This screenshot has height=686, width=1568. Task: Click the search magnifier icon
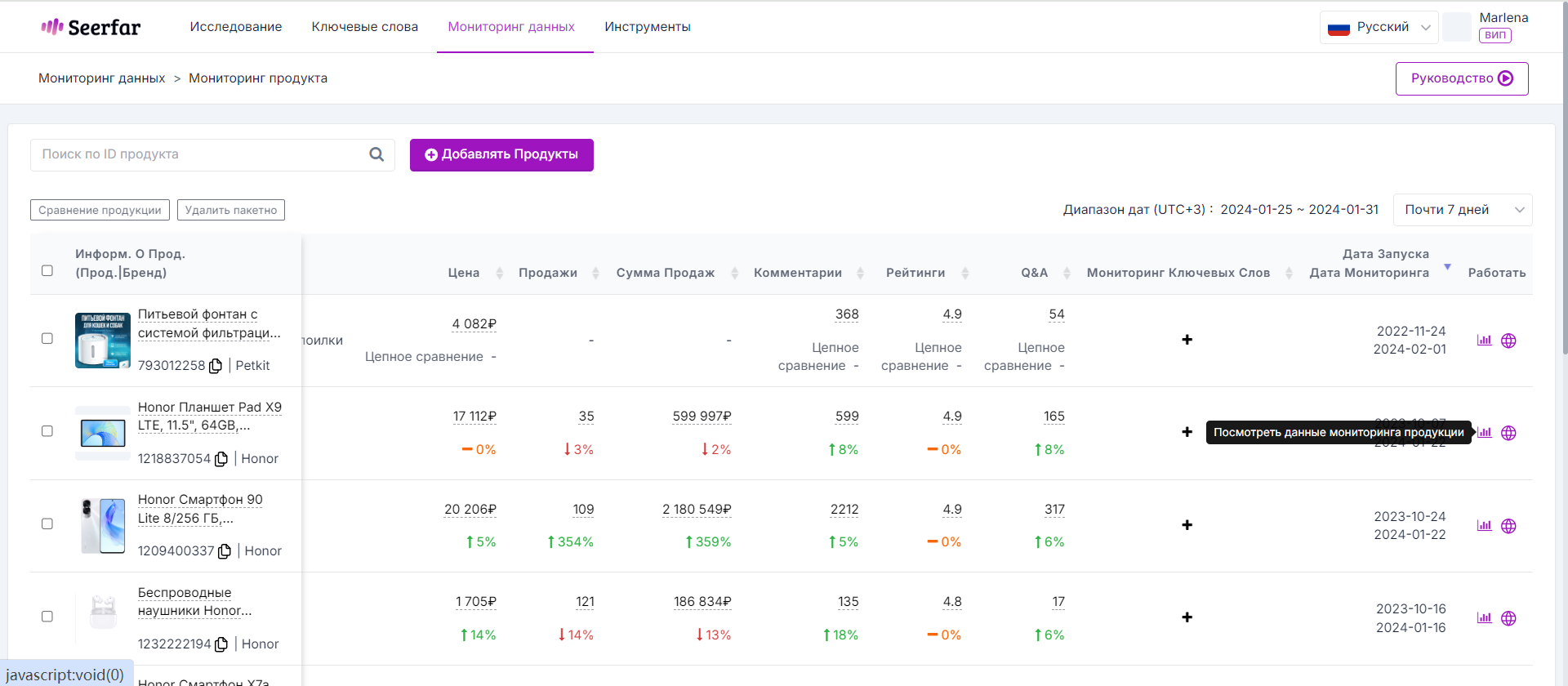(x=376, y=154)
